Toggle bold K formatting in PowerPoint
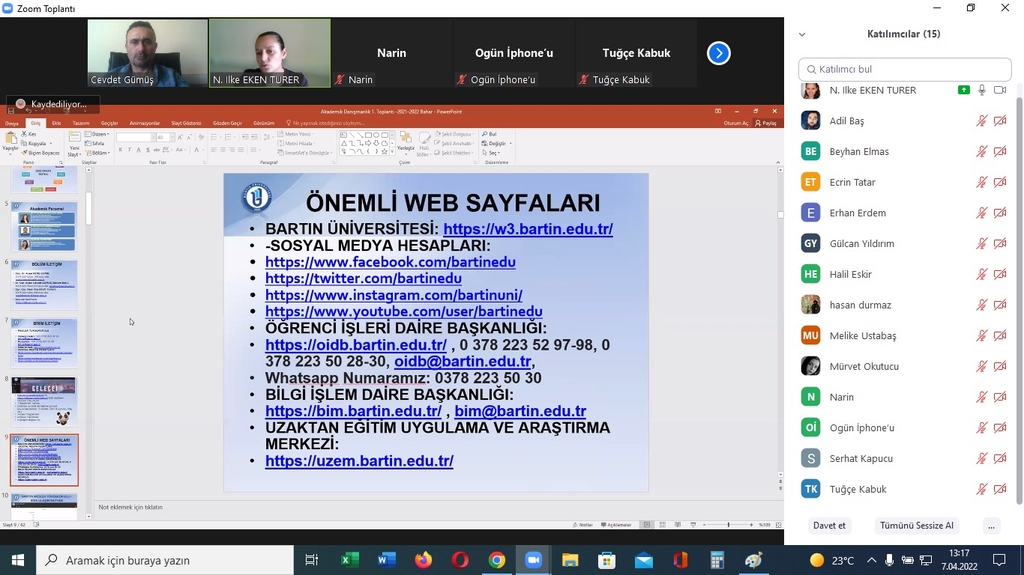The height and width of the screenshot is (575, 1024). point(120,150)
